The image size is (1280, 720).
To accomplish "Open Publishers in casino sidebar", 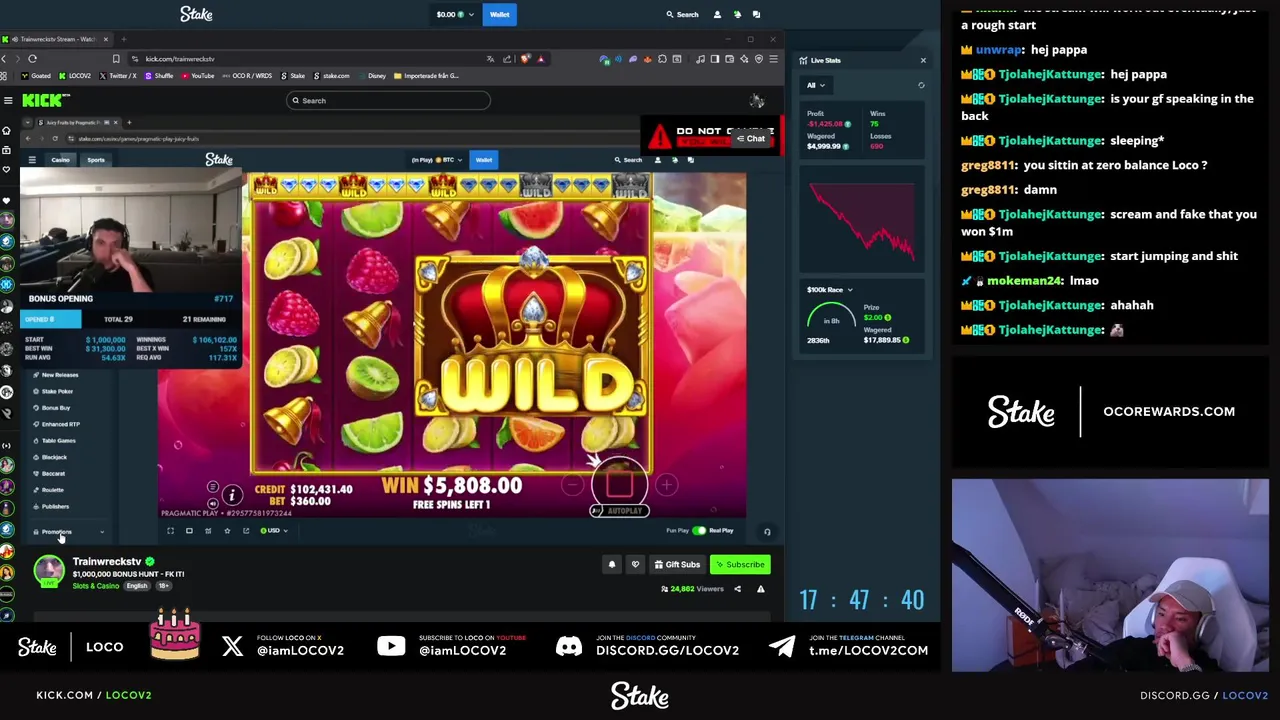I will [x=53, y=507].
